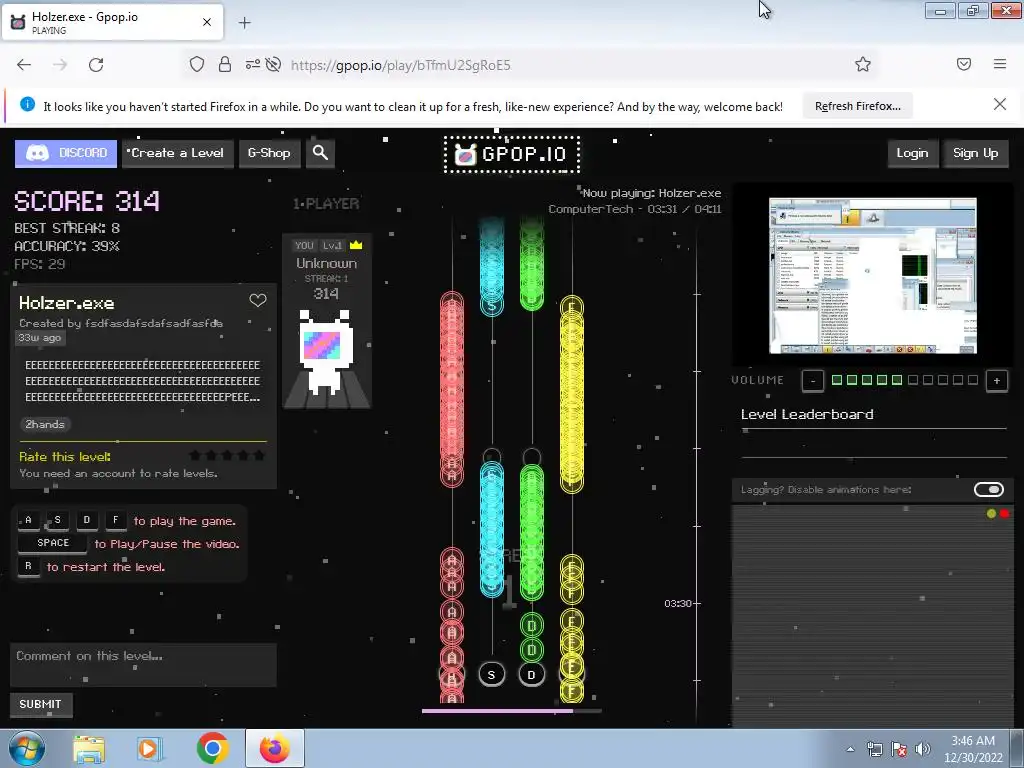The height and width of the screenshot is (768, 1024).
Task: Open the Pocket save icon
Action: click(x=964, y=64)
